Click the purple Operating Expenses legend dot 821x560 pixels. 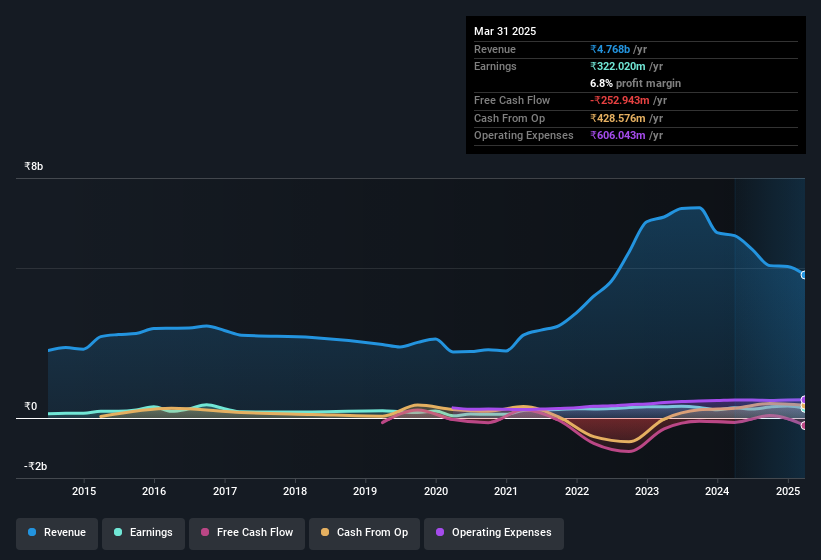[x=440, y=532]
